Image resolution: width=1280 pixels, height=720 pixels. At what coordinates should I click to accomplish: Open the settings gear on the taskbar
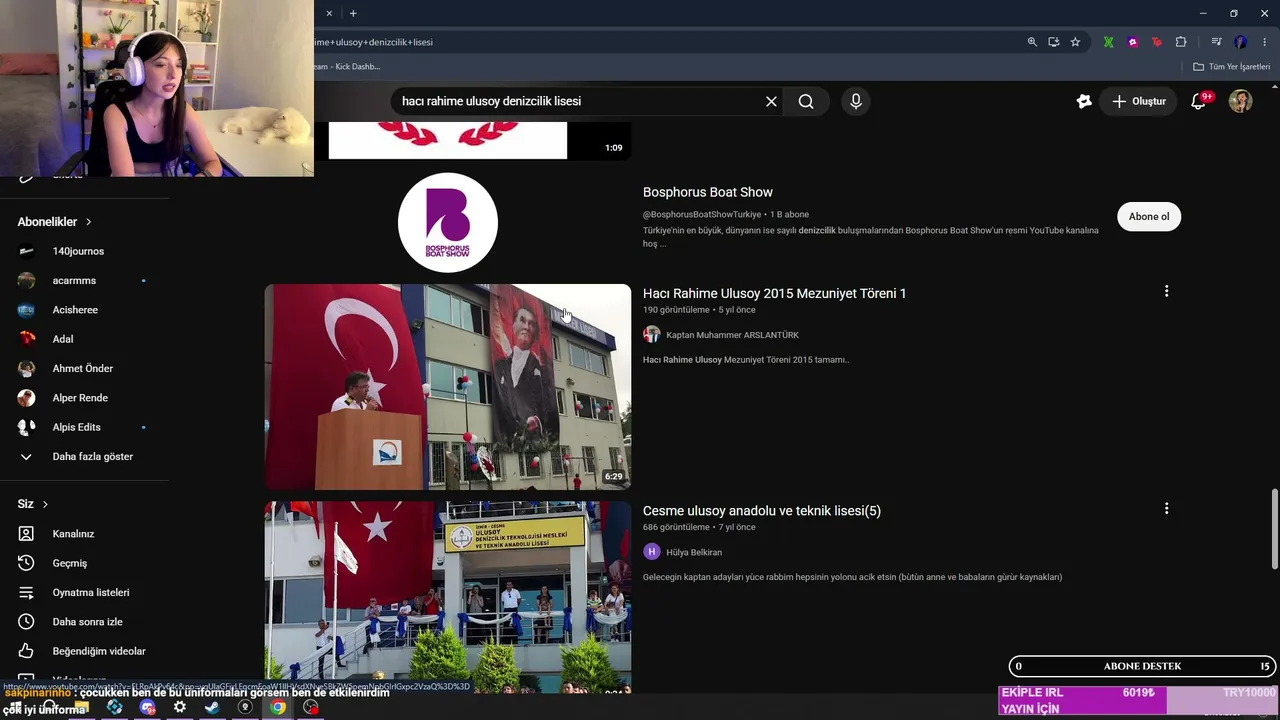point(180,707)
